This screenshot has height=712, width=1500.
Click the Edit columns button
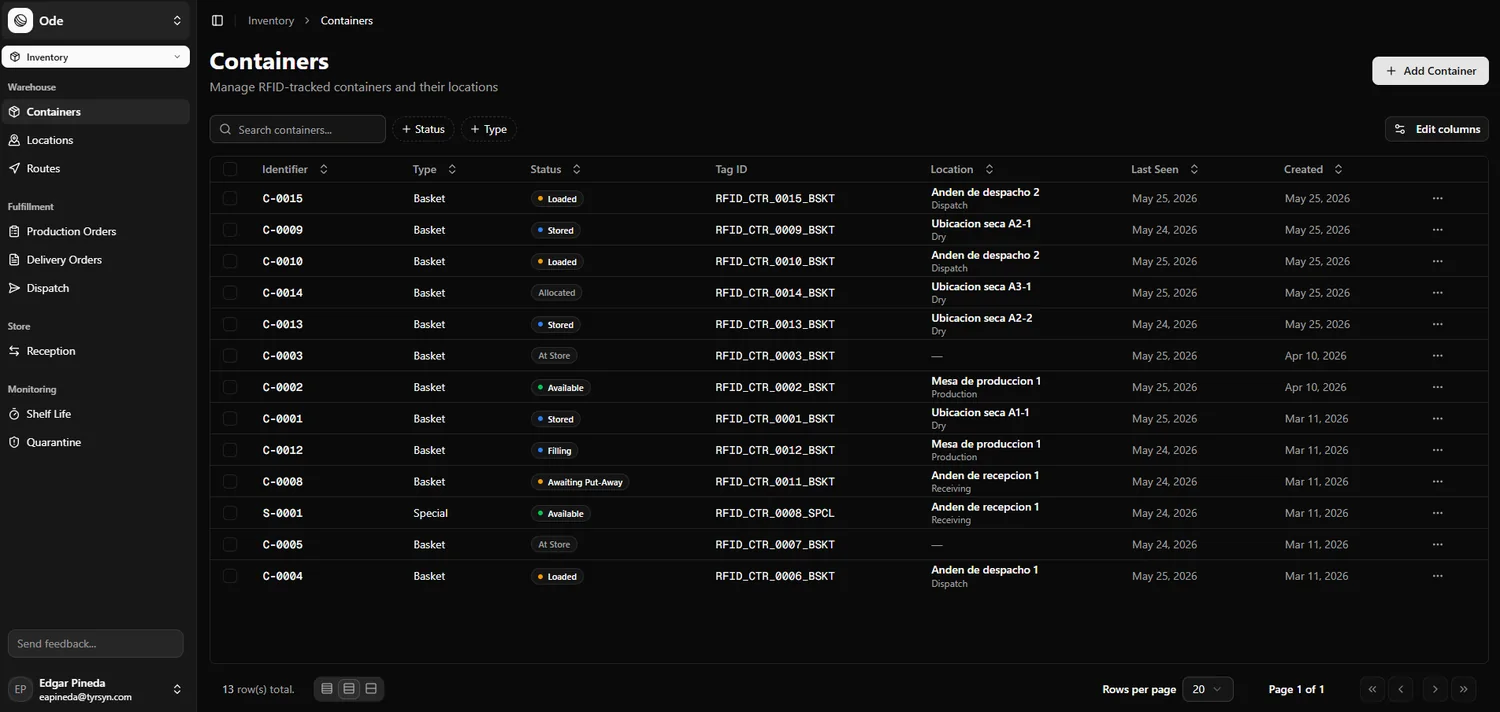(1437, 129)
